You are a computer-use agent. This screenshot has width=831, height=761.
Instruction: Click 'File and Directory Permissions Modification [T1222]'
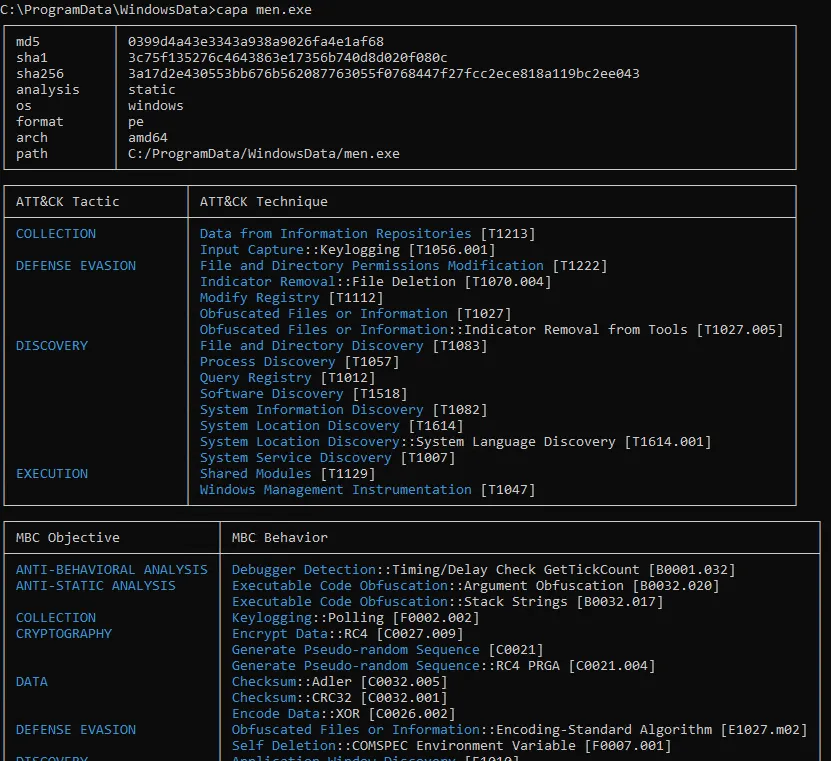tap(403, 266)
